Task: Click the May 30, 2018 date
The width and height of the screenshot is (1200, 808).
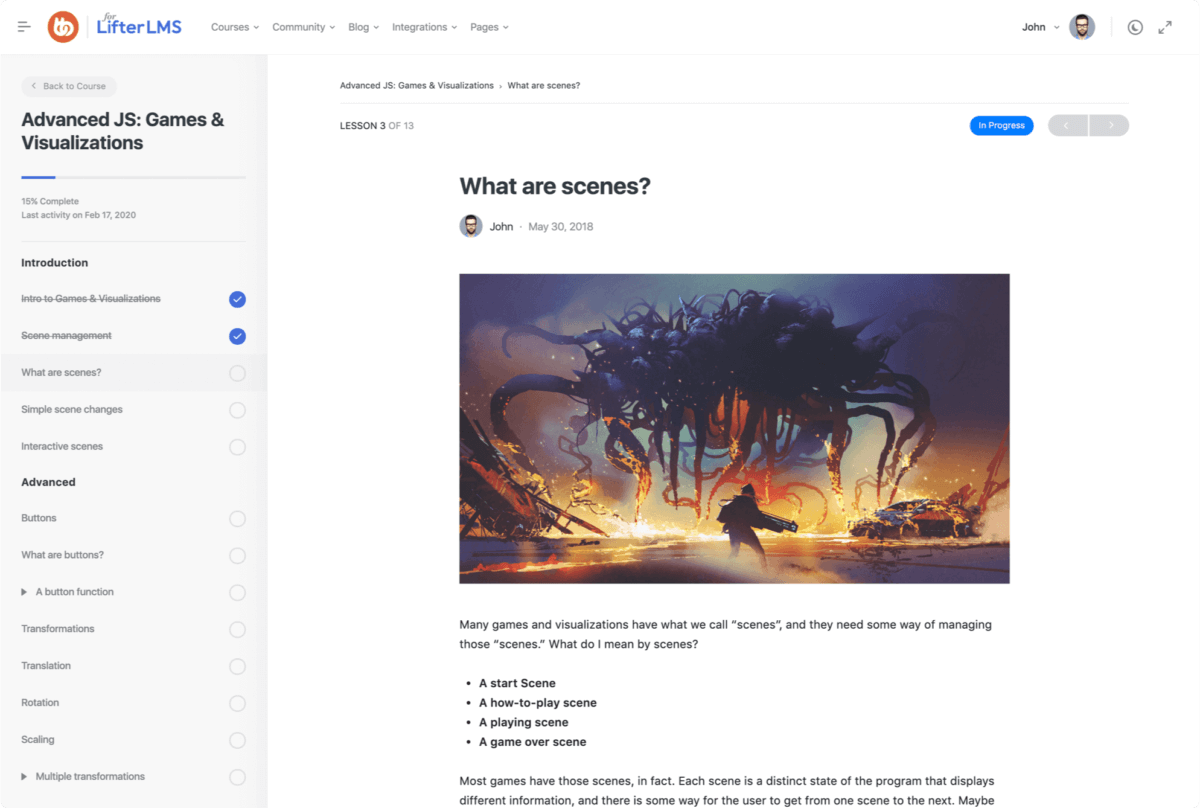Action: coord(561,227)
